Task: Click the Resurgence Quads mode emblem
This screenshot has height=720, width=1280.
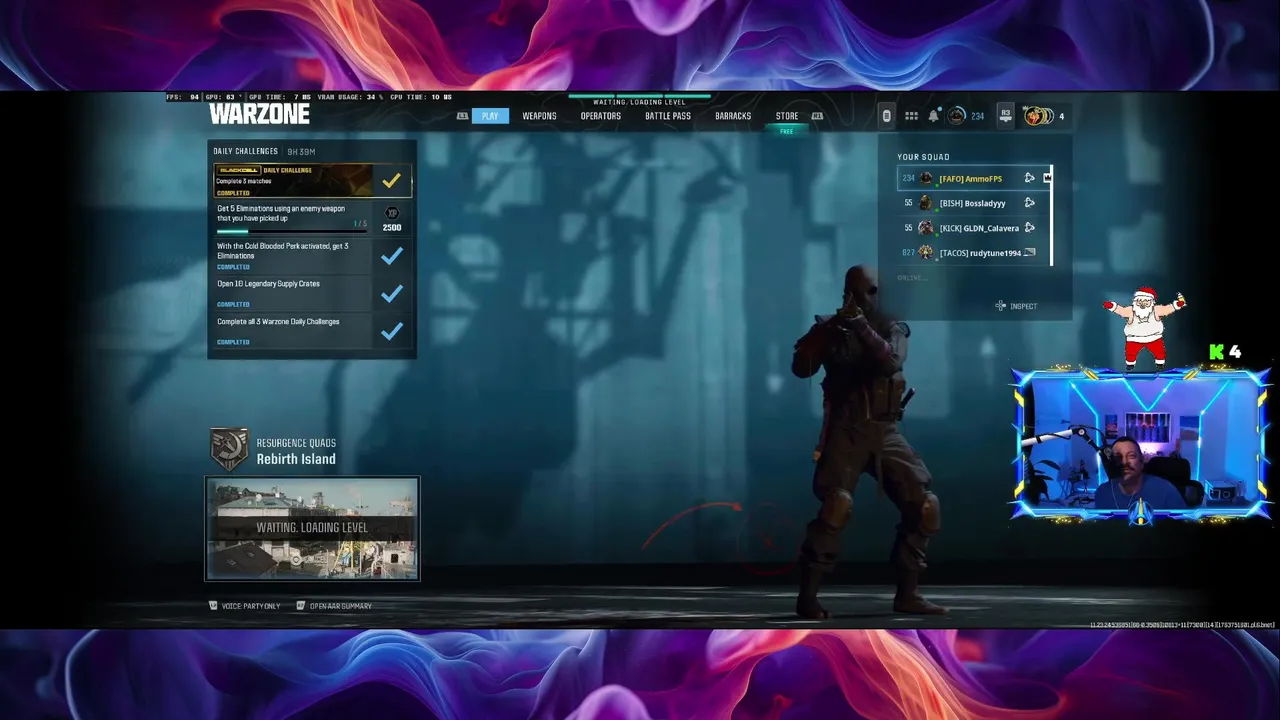Action: pyautogui.click(x=229, y=449)
